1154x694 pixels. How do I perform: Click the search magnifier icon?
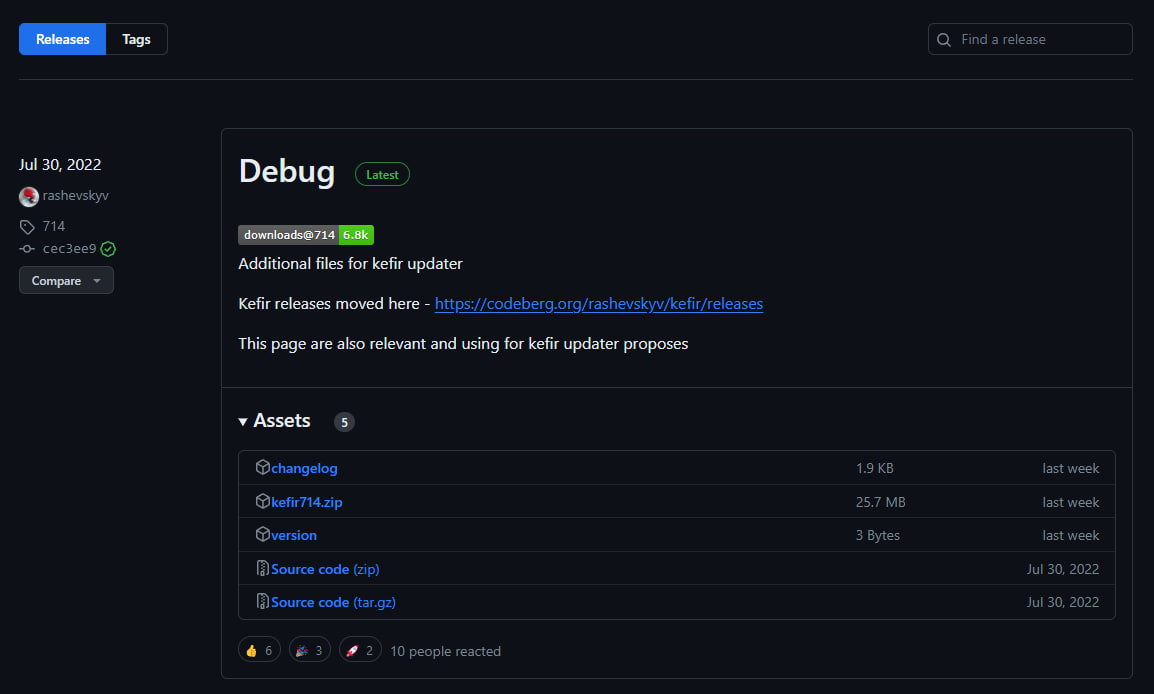pos(944,40)
